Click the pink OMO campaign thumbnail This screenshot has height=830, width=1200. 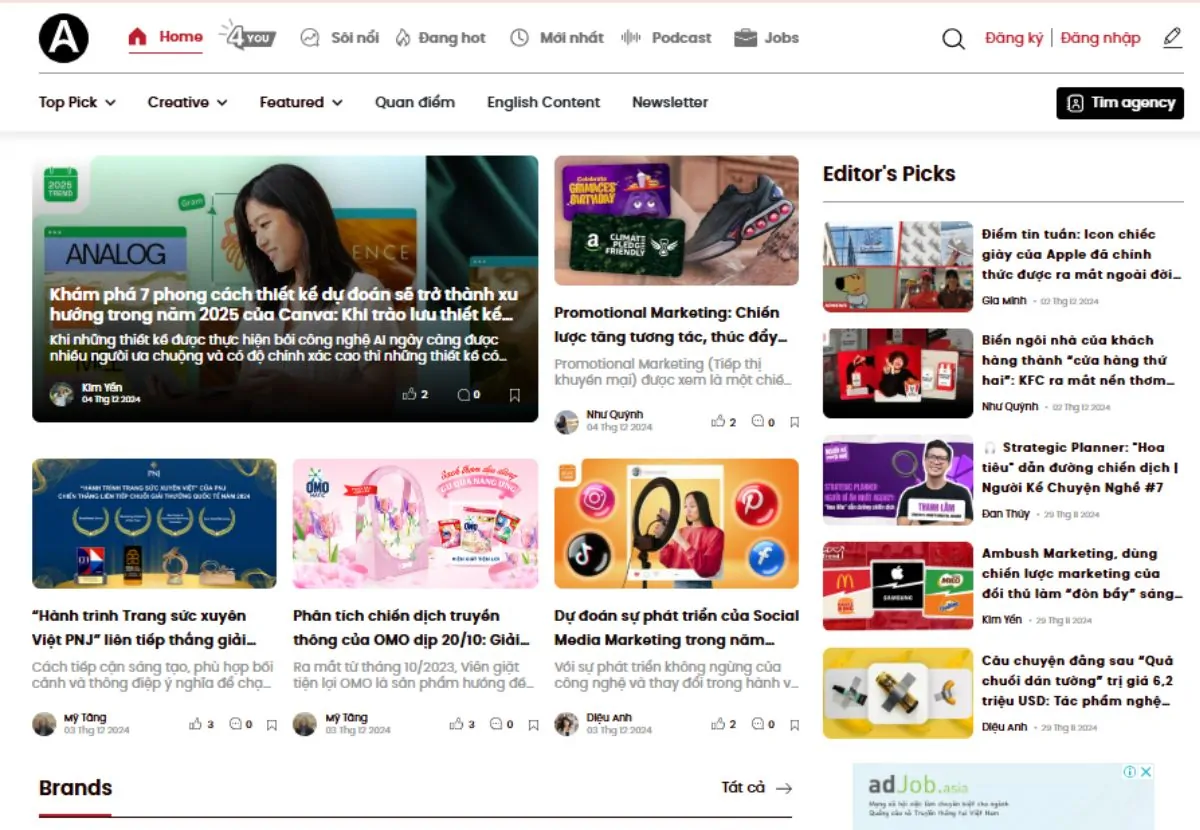415,524
